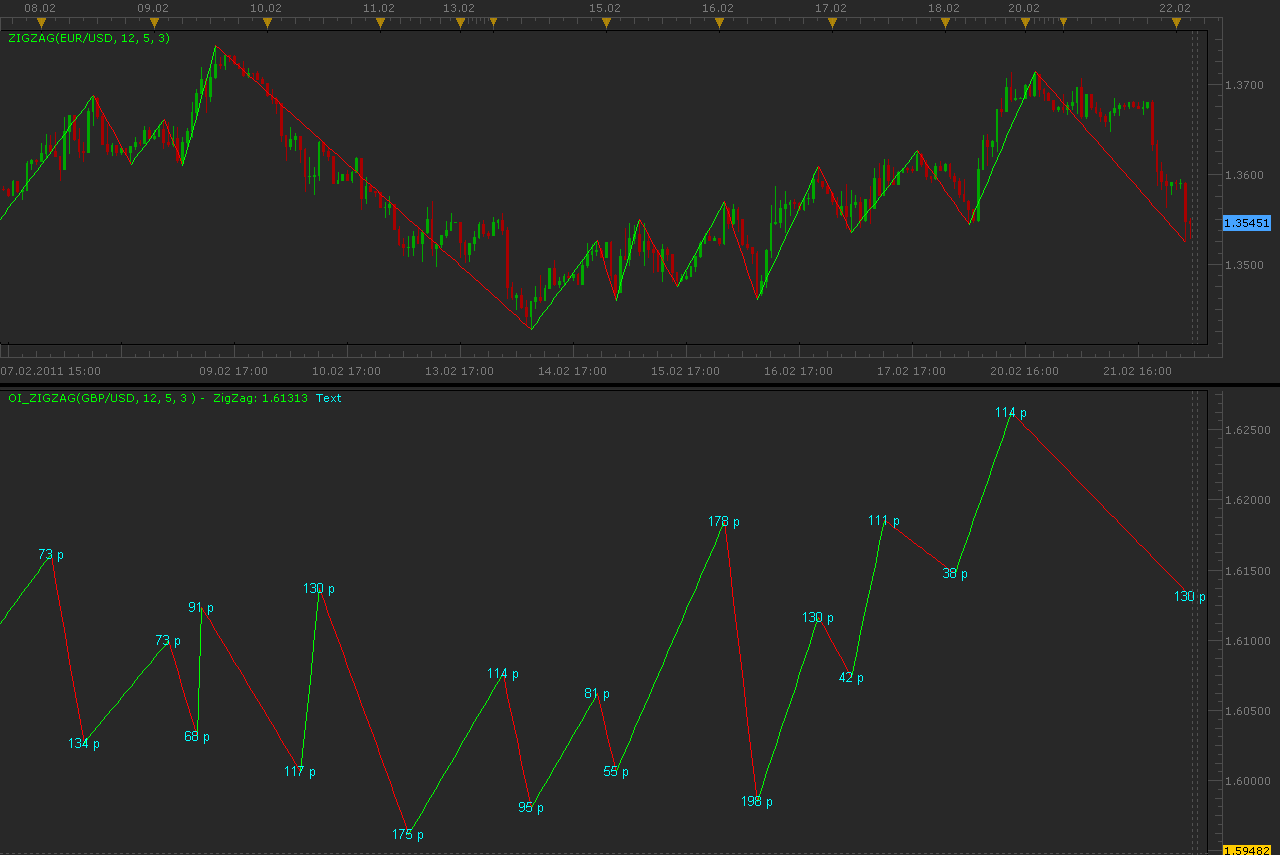Click the OI_ZIGZAG(GBP/USD, 12, 5, 3) indicator label
The width and height of the screenshot is (1280, 855).
[x=103, y=398]
